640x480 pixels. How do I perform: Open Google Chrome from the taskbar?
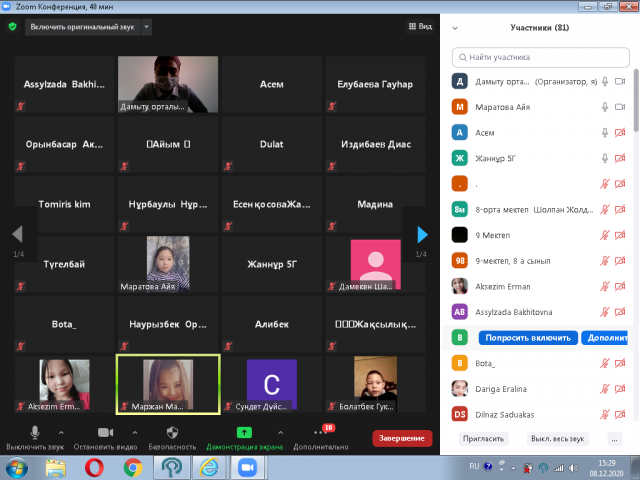click(133, 467)
